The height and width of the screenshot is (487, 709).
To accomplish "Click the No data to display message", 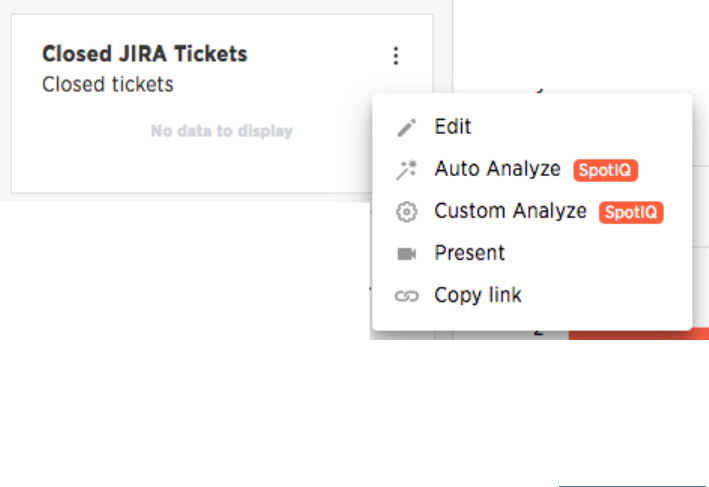I will point(221,131).
